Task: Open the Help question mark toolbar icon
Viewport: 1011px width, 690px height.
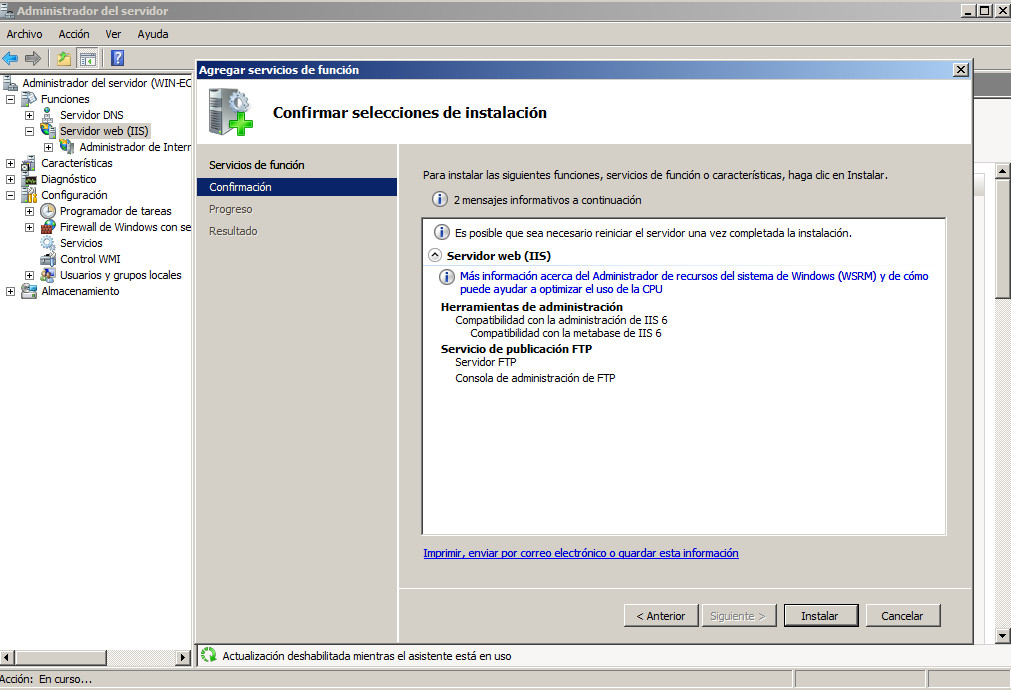Action: coord(117,58)
